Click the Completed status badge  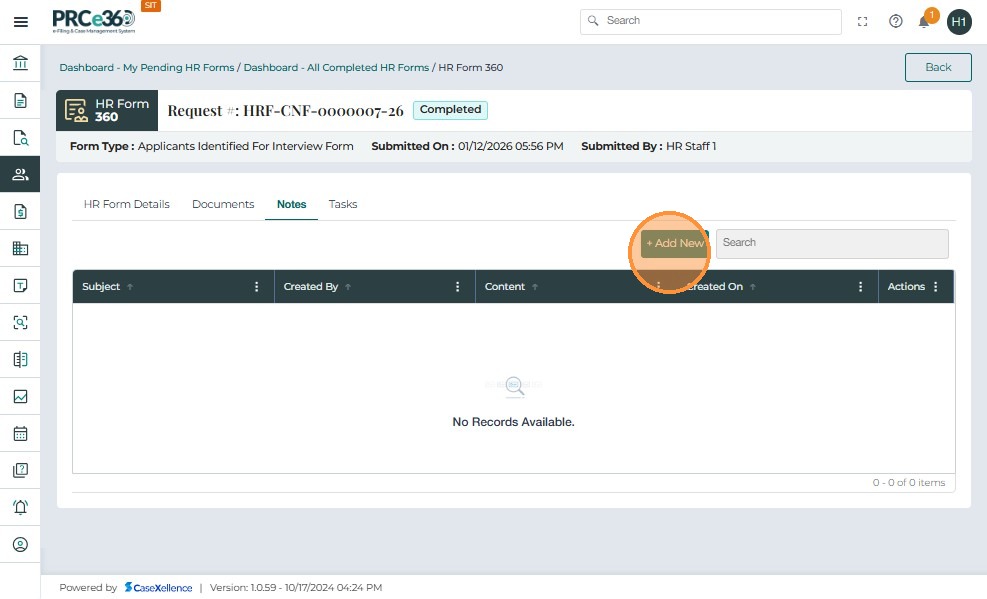pos(450,109)
